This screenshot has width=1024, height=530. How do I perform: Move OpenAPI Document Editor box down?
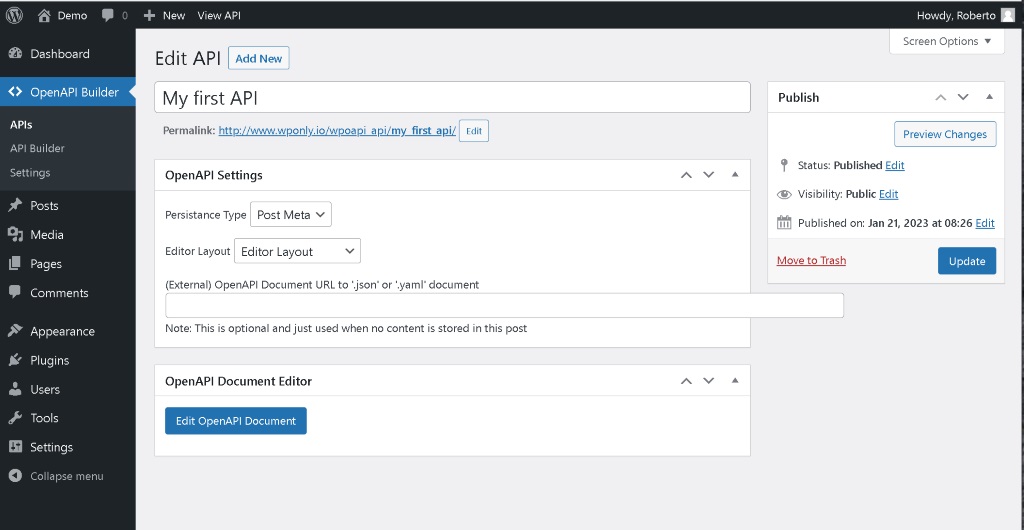click(x=709, y=381)
